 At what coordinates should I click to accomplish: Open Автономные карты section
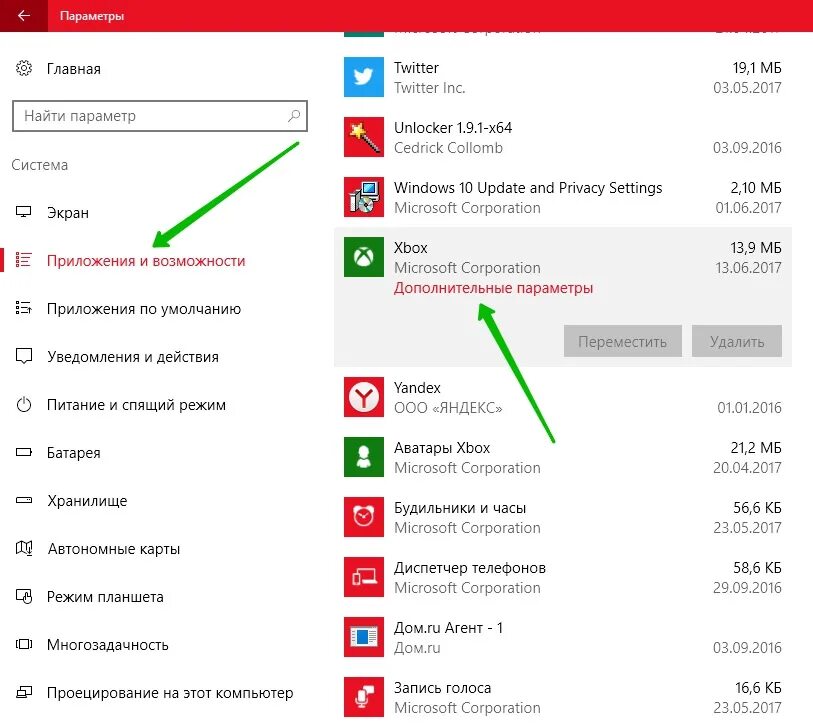[114, 549]
